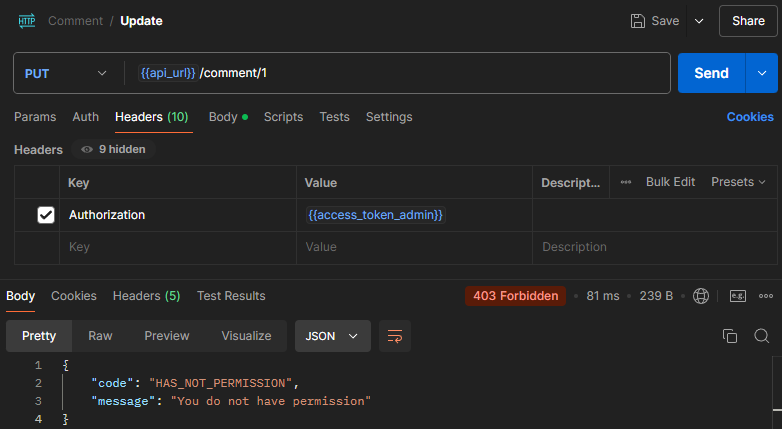
Task: Click the "HAS_NOT_PERMISSION" code value
Action: [x=220, y=383]
